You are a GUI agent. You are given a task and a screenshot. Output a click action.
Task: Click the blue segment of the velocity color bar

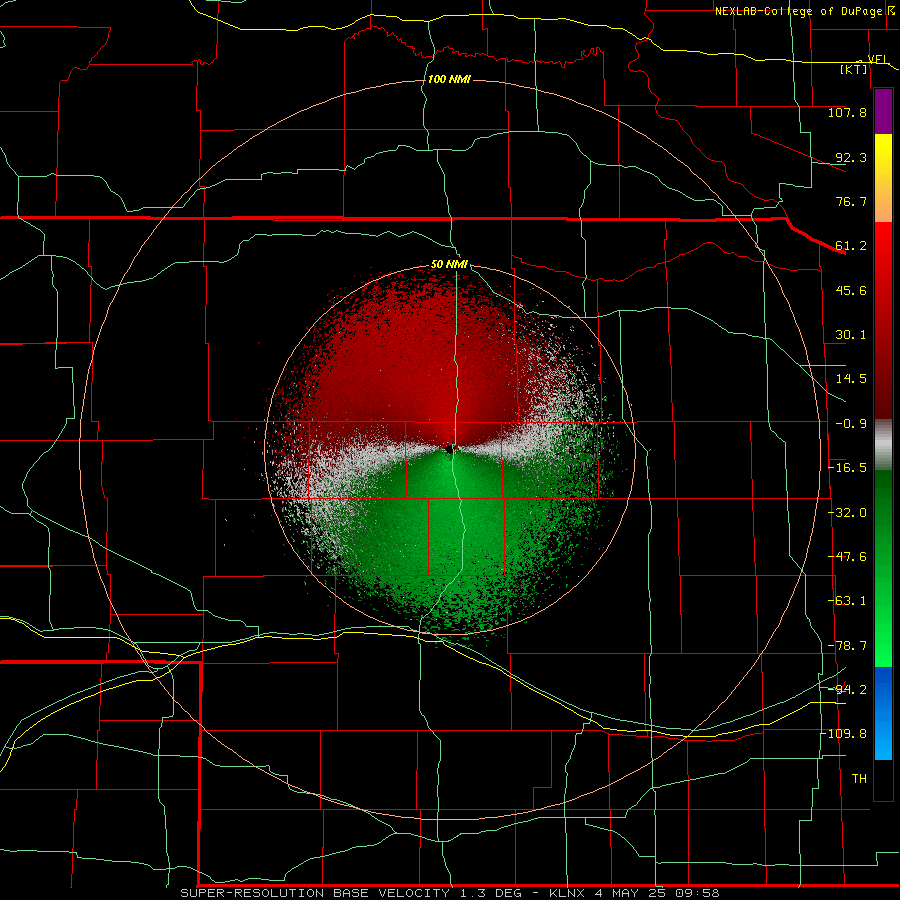click(883, 713)
